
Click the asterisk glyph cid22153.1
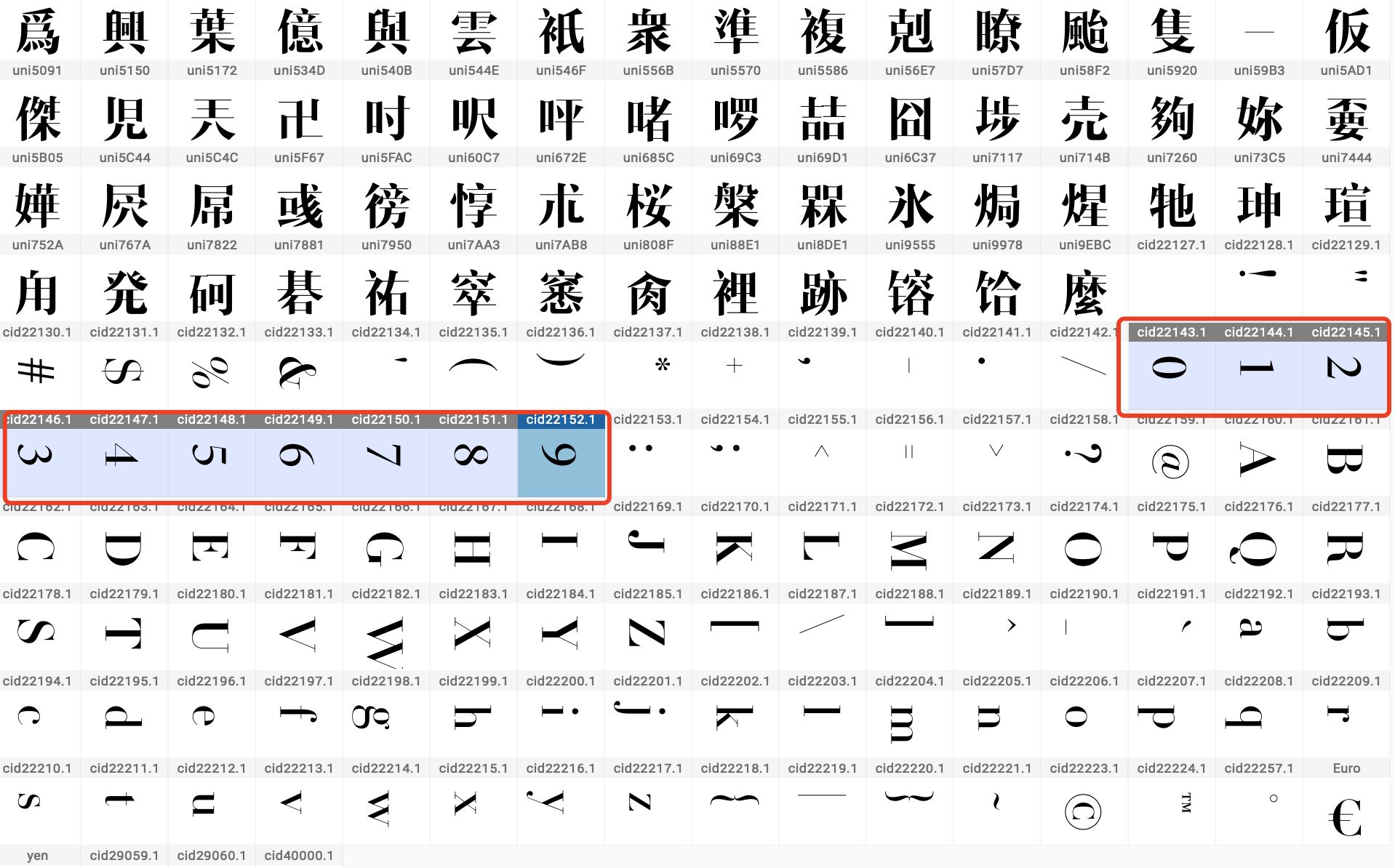tap(648, 369)
